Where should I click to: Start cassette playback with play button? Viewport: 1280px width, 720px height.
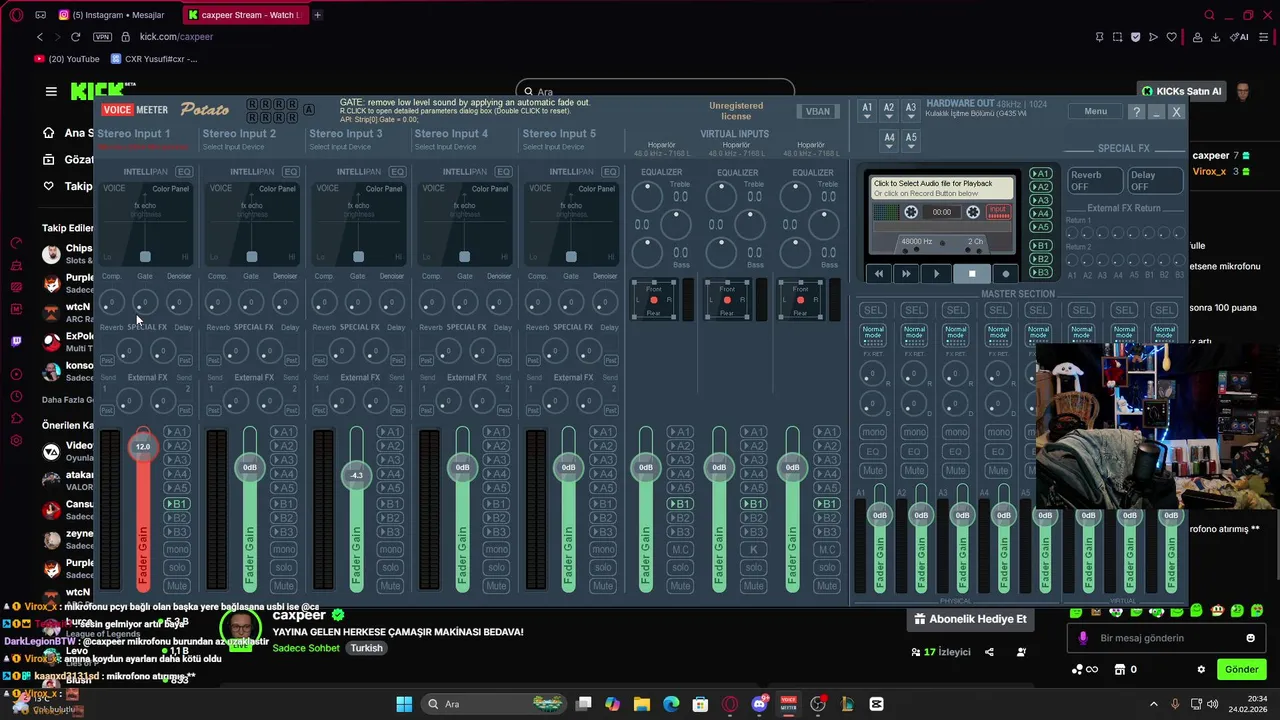click(936, 273)
